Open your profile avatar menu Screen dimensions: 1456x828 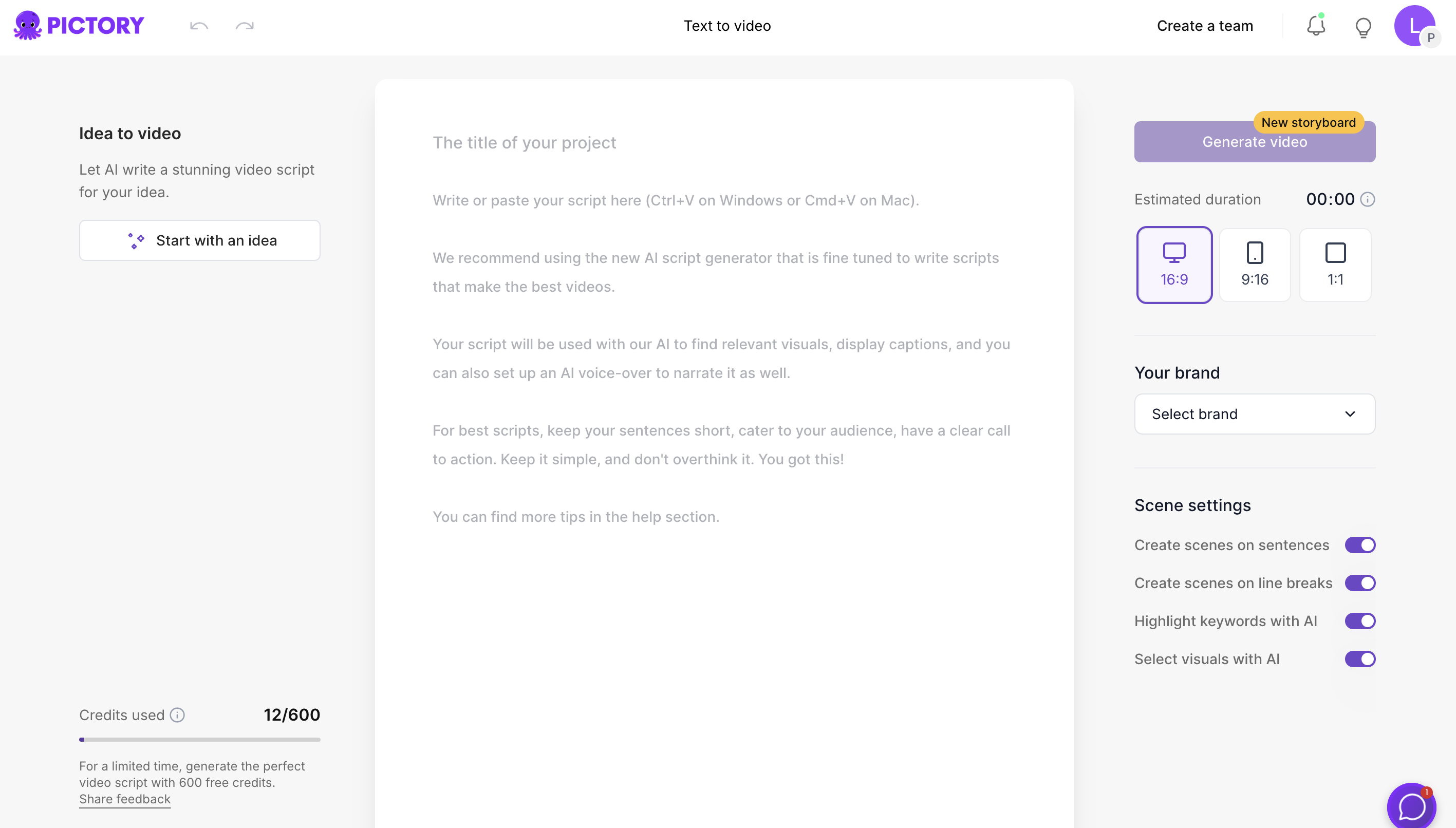[1414, 26]
